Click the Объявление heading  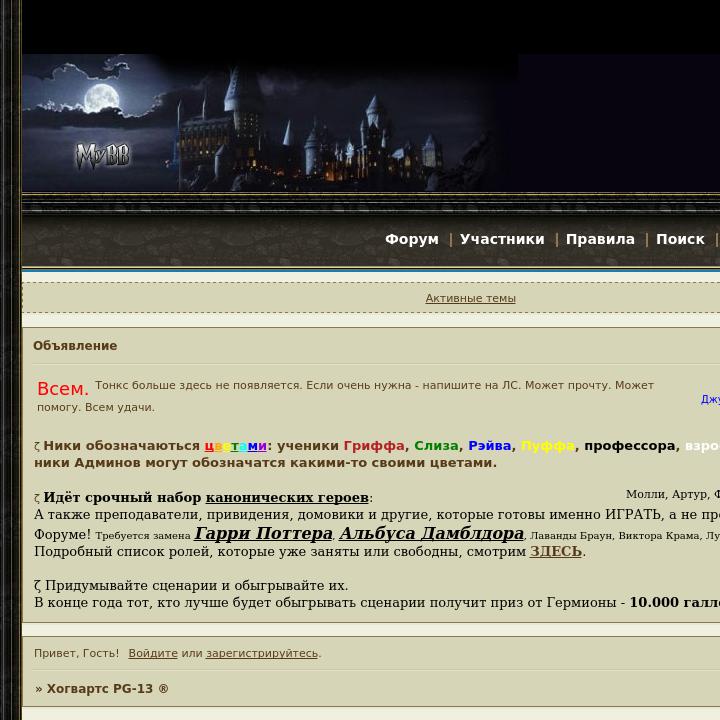point(75,346)
